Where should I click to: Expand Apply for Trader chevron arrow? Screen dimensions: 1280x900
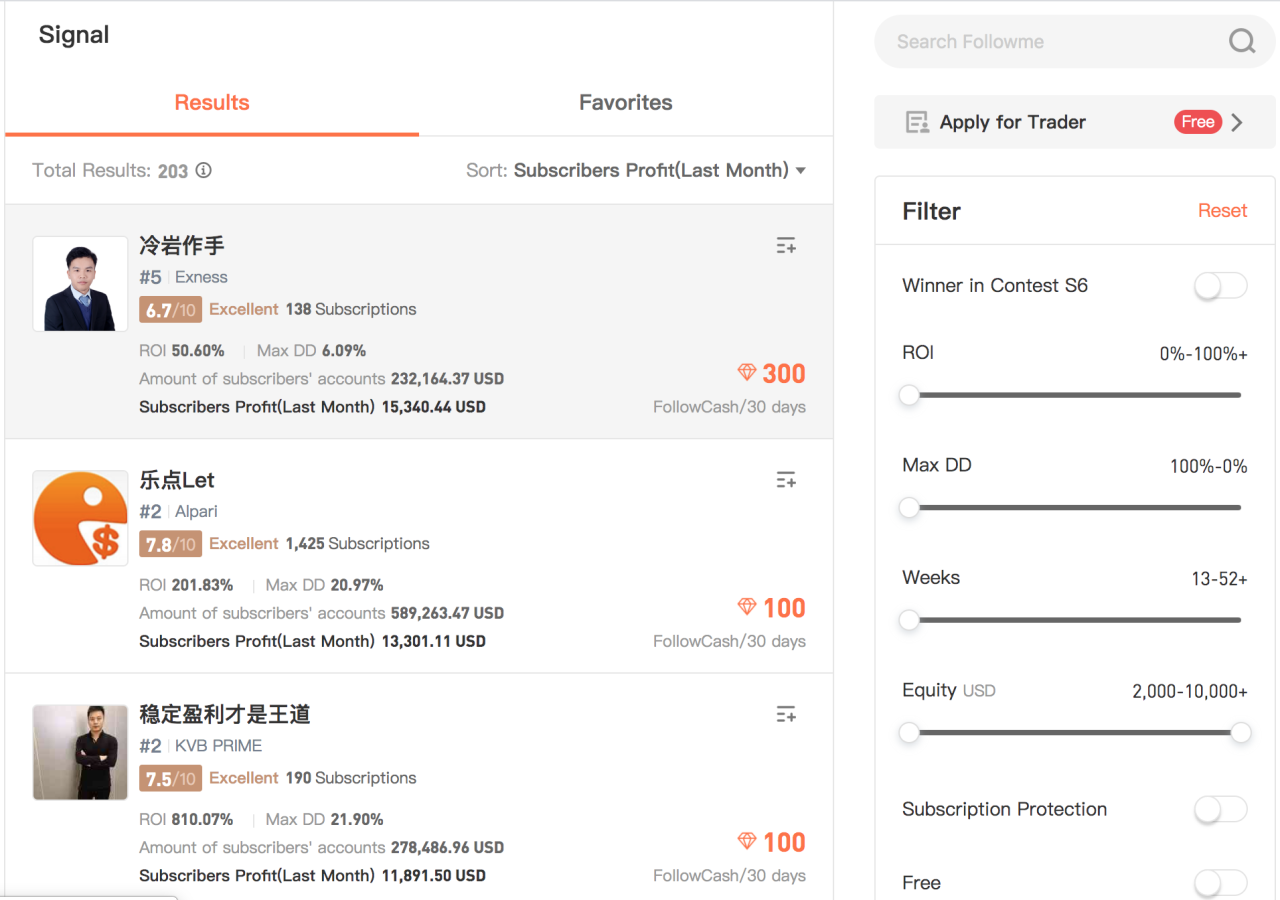point(1238,122)
